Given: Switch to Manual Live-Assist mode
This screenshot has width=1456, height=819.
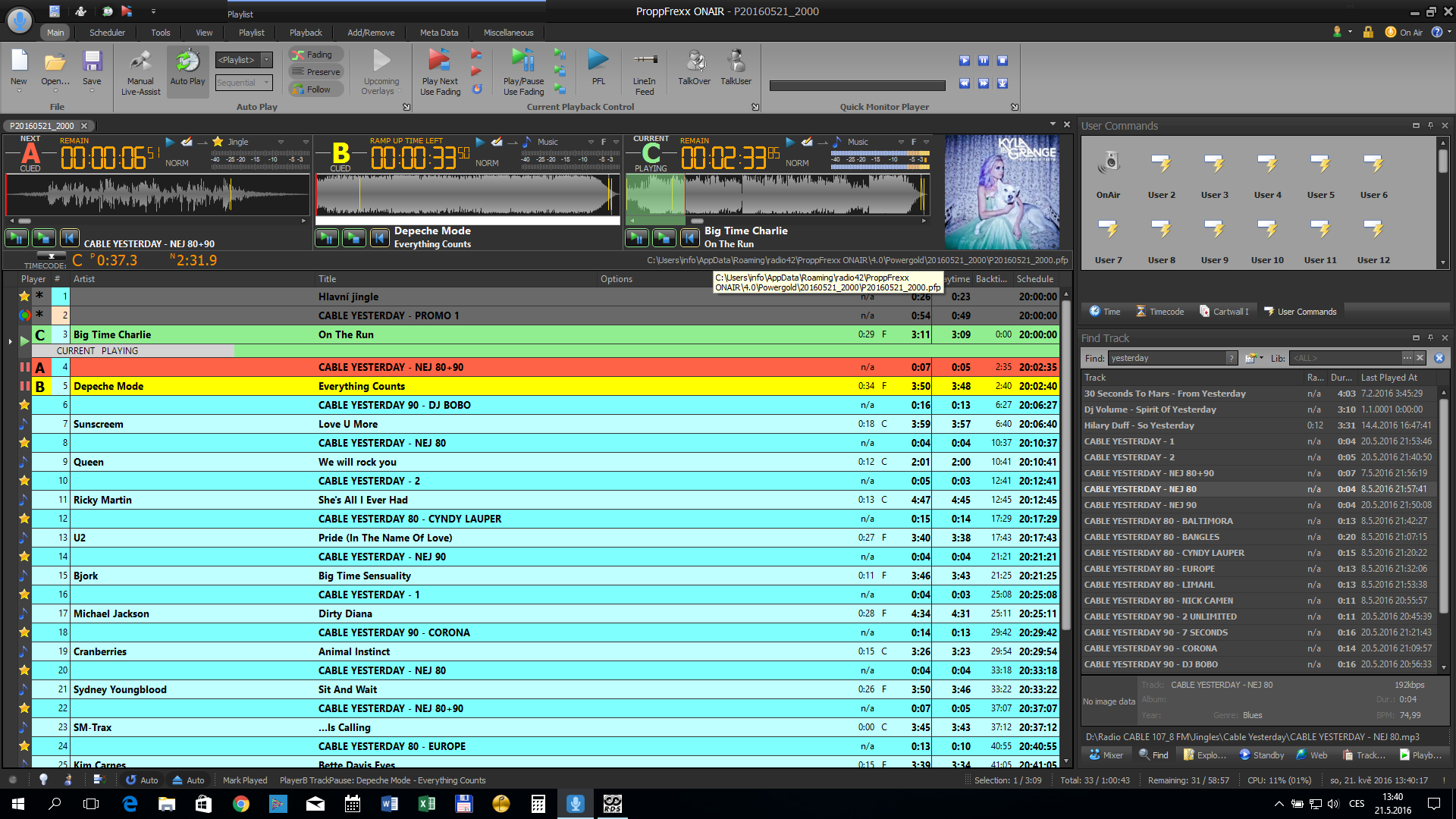Looking at the screenshot, I should pyautogui.click(x=140, y=72).
